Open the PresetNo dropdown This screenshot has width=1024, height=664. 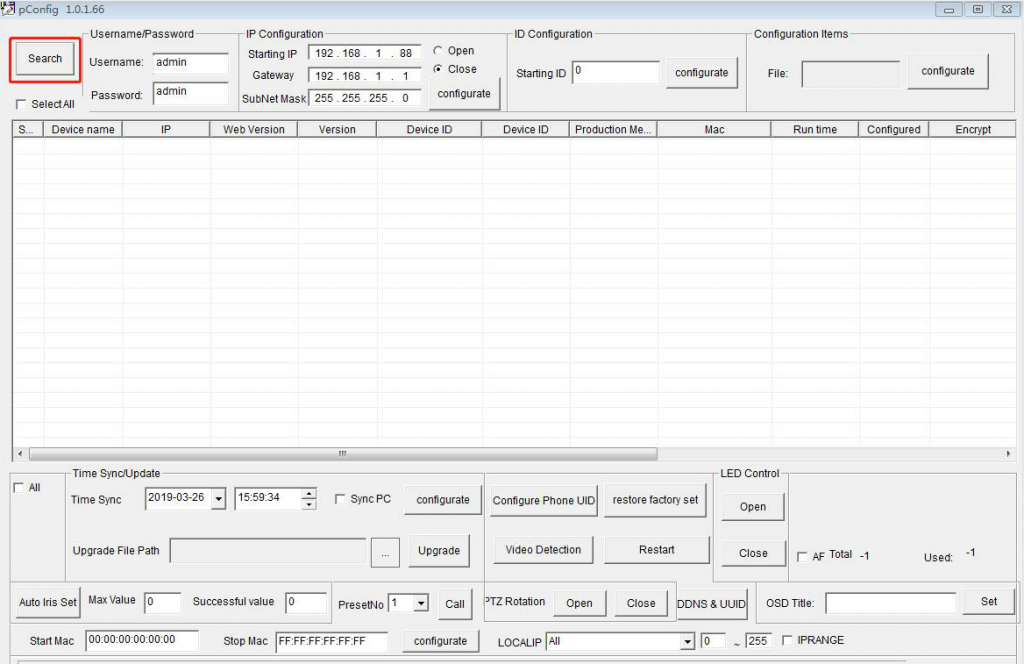point(421,603)
